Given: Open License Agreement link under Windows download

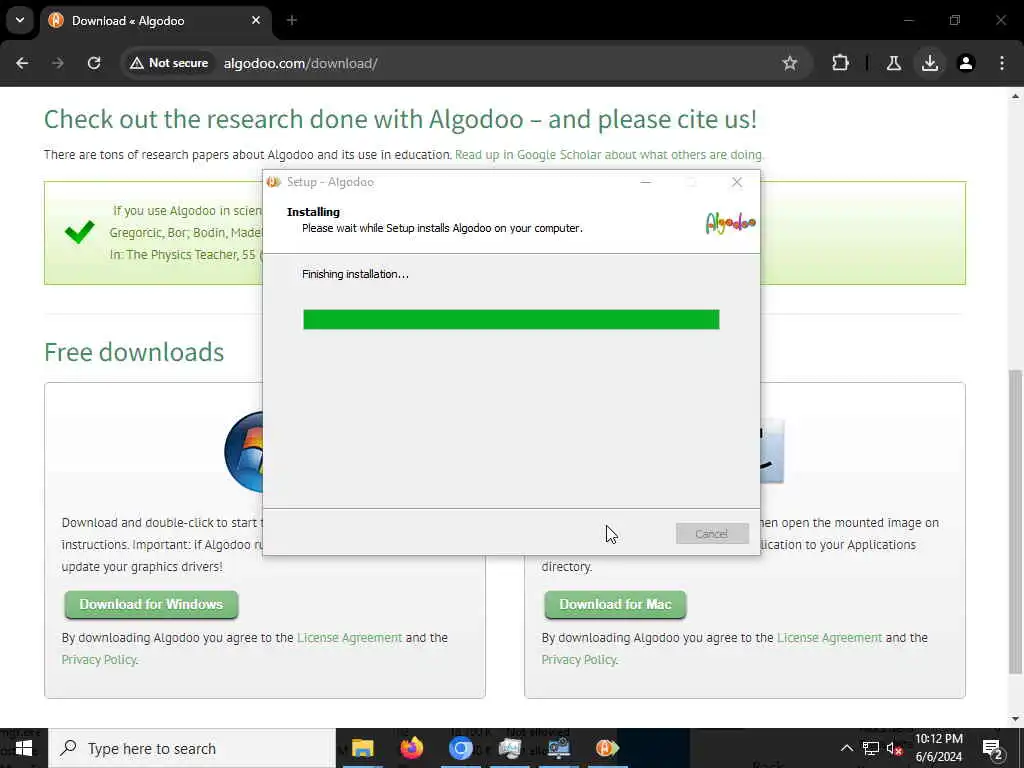Looking at the screenshot, I should coord(349,637).
